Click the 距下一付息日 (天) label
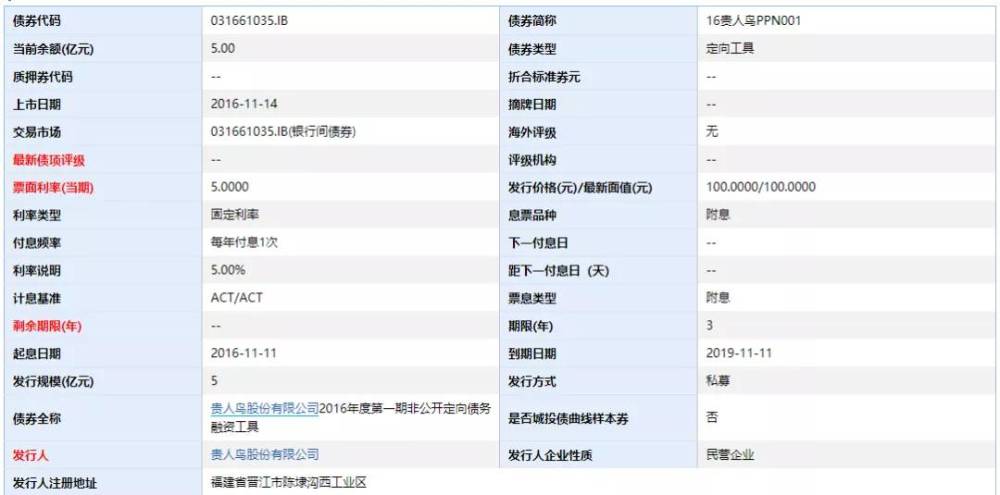The image size is (1000, 495). pyautogui.click(x=559, y=271)
